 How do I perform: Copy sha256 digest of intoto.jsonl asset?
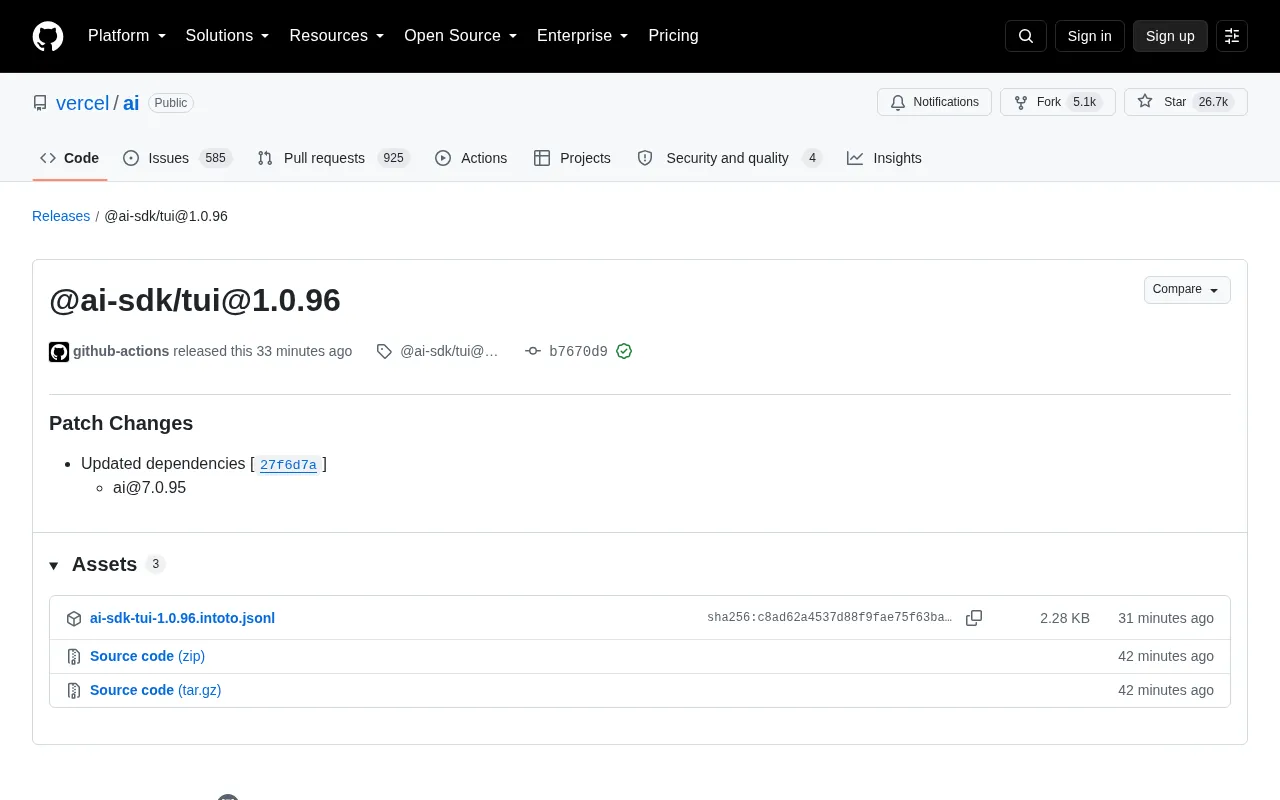pyautogui.click(x=974, y=618)
